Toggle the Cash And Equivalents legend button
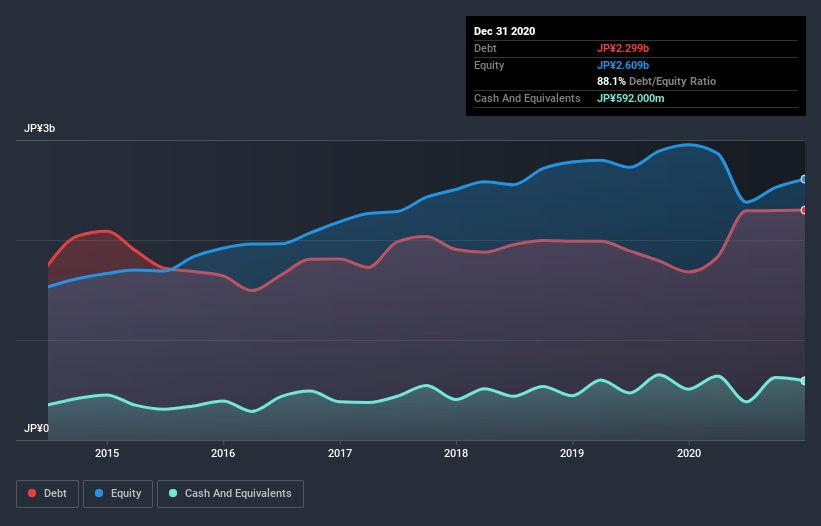The height and width of the screenshot is (526, 821). coord(230,494)
